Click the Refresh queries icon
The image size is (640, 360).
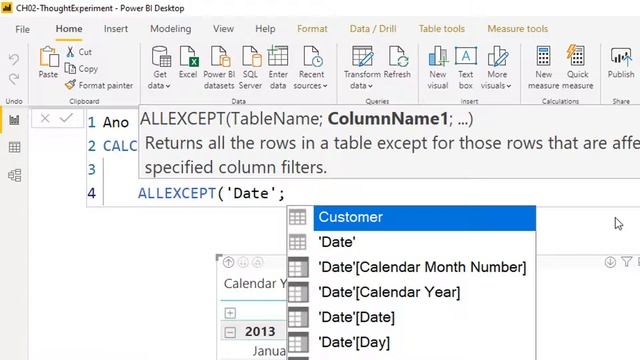tap(398, 56)
